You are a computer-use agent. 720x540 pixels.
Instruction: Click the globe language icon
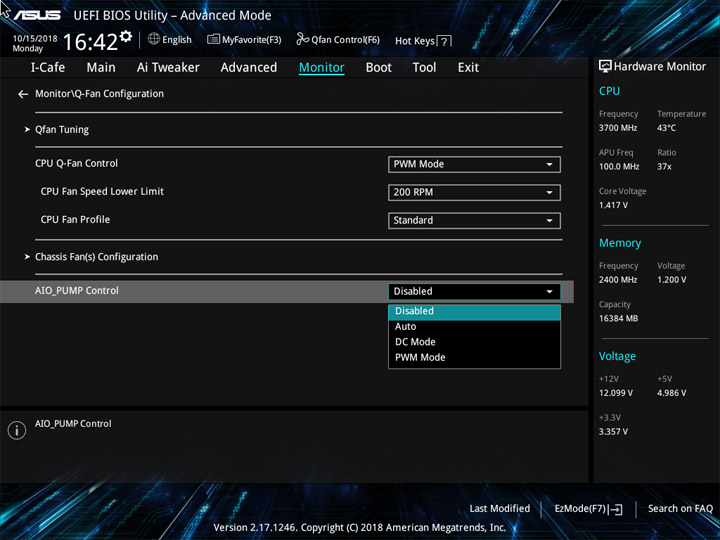point(154,39)
